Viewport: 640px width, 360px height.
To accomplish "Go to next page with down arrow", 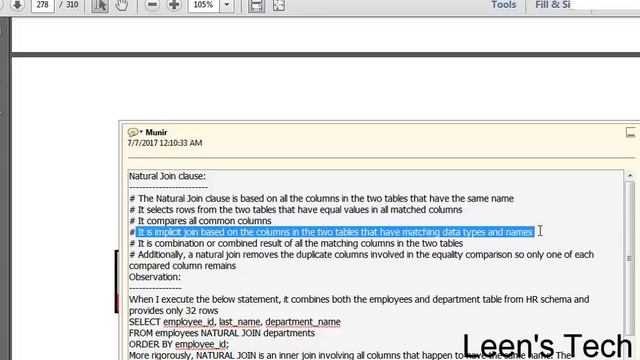I will [17, 5].
